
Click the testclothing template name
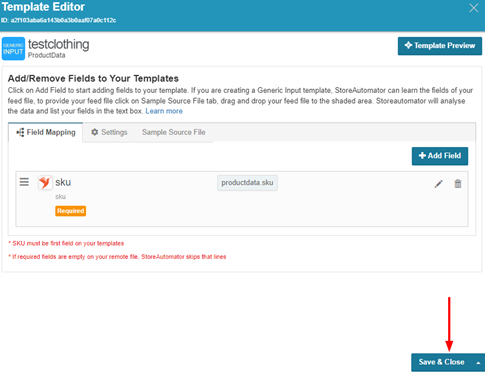pos(59,45)
